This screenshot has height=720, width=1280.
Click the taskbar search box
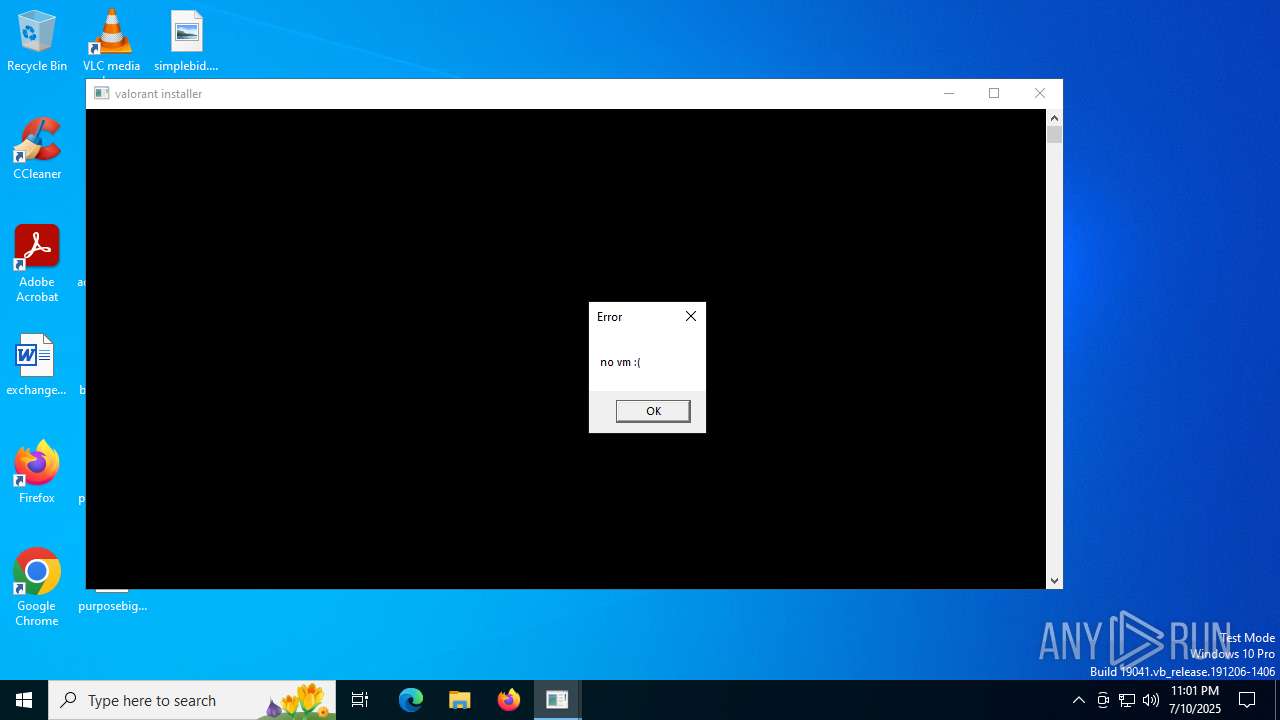pyautogui.click(x=192, y=700)
